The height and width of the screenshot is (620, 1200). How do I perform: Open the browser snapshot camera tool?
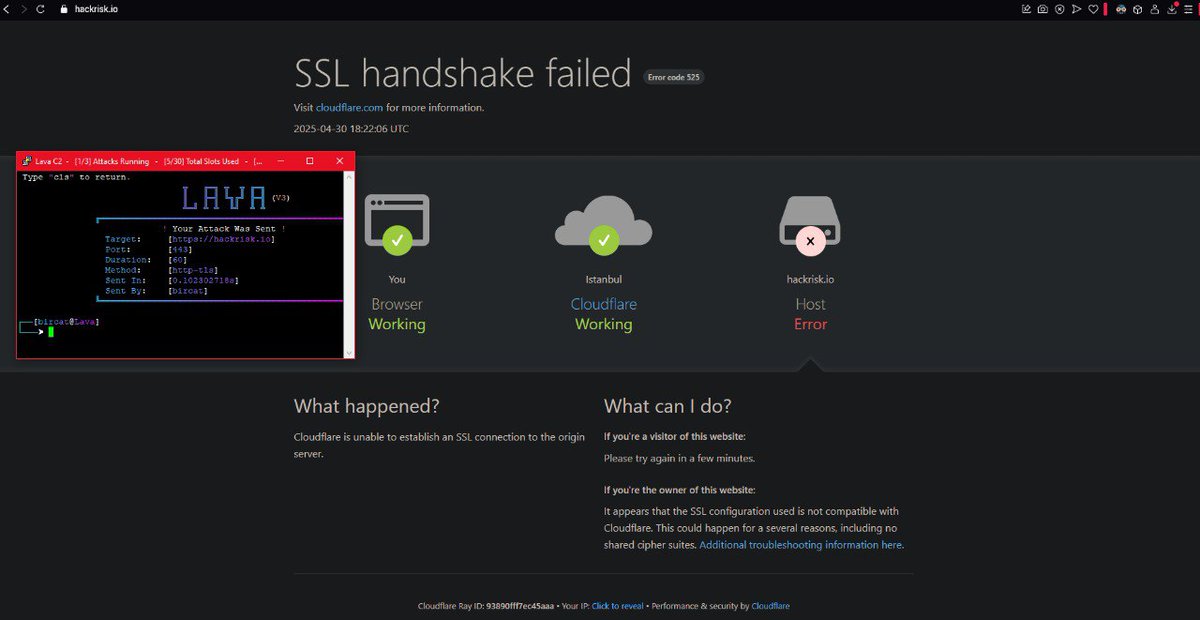pos(1043,9)
